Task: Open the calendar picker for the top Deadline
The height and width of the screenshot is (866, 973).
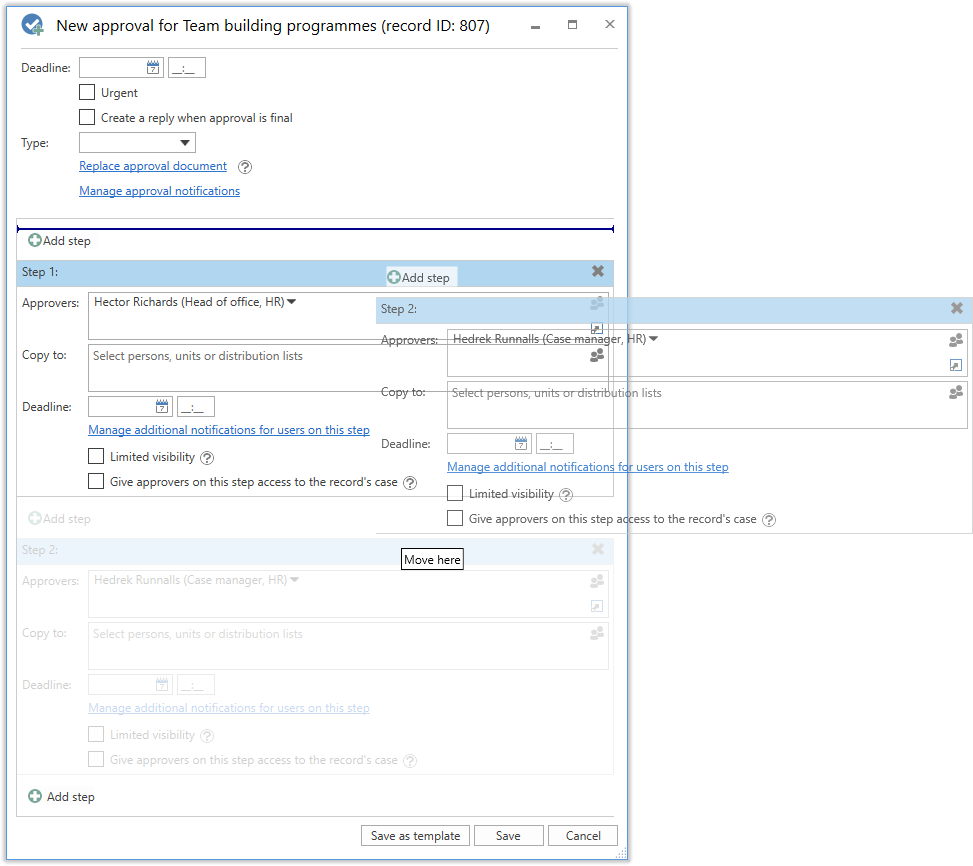Action: 153,68
